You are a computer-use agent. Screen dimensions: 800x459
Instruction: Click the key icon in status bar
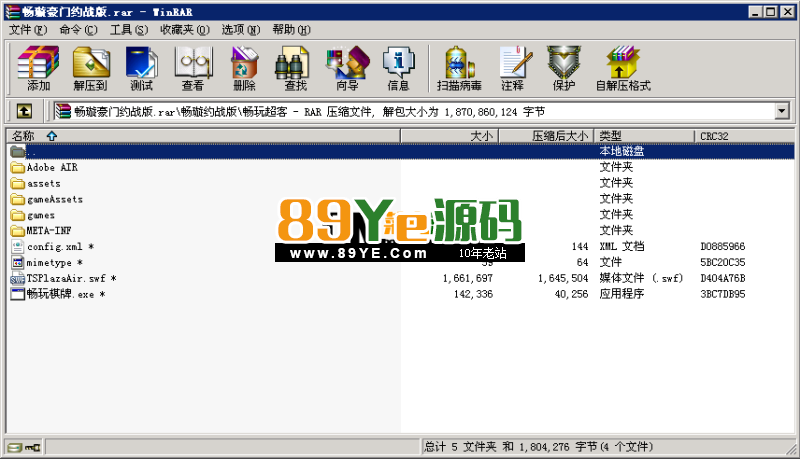coord(33,447)
